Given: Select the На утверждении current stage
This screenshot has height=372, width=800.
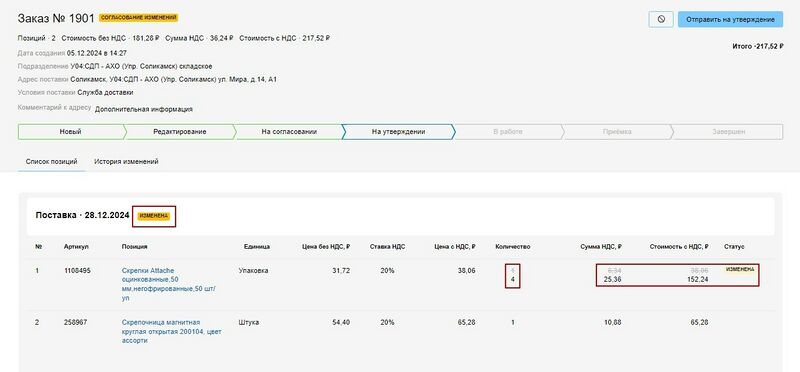Looking at the screenshot, I should [x=398, y=132].
